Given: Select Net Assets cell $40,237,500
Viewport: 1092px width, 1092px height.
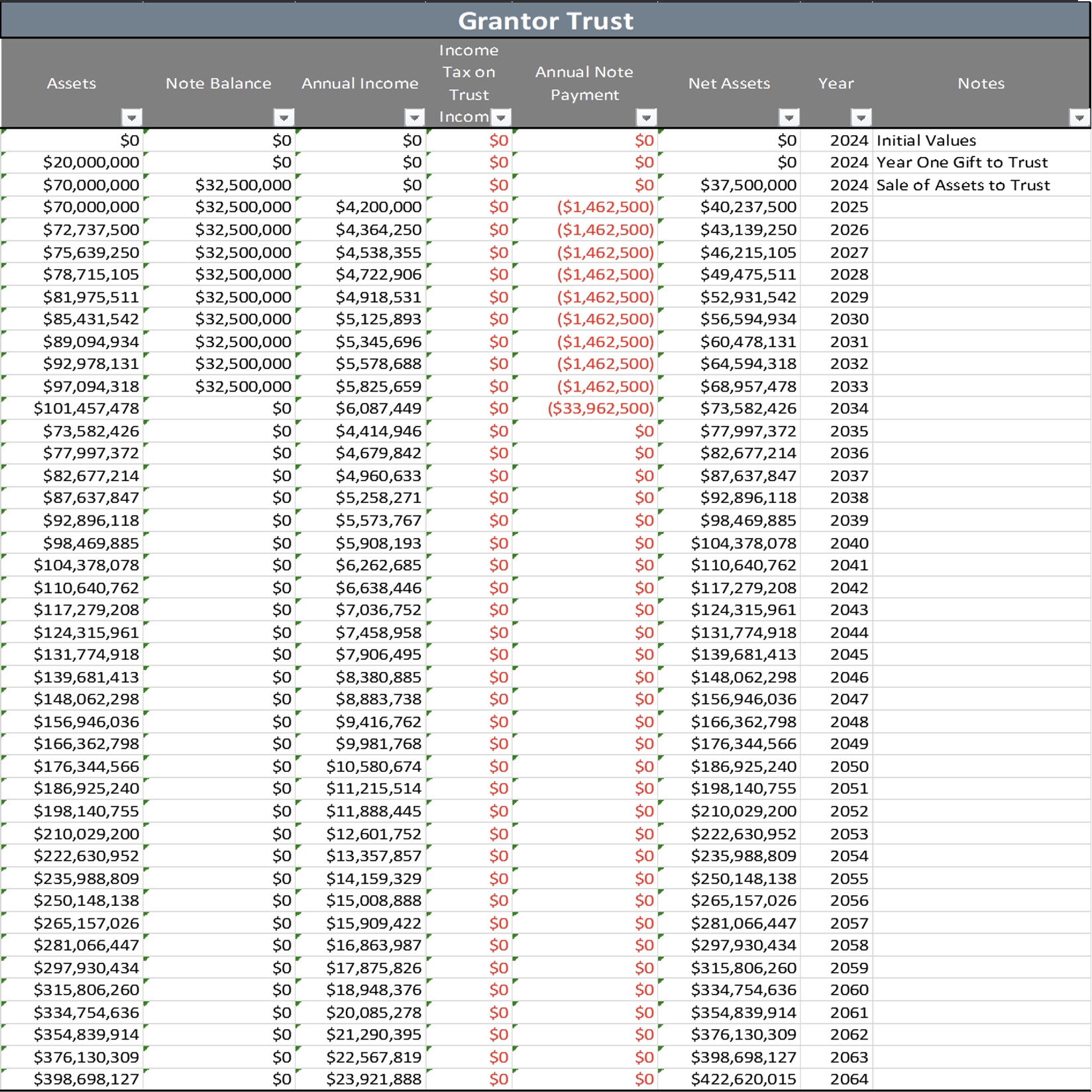Looking at the screenshot, I should point(729,207).
